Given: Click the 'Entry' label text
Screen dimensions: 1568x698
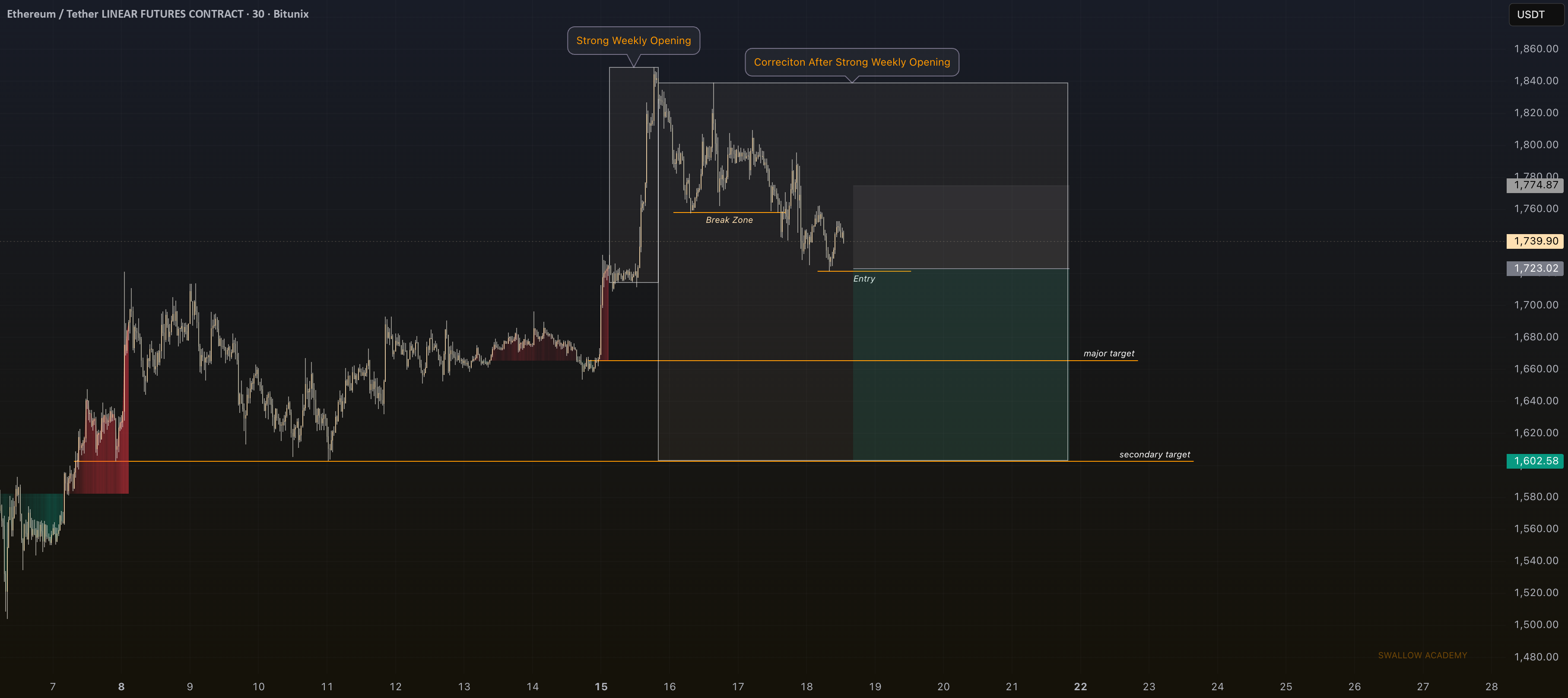Looking at the screenshot, I should [x=864, y=279].
